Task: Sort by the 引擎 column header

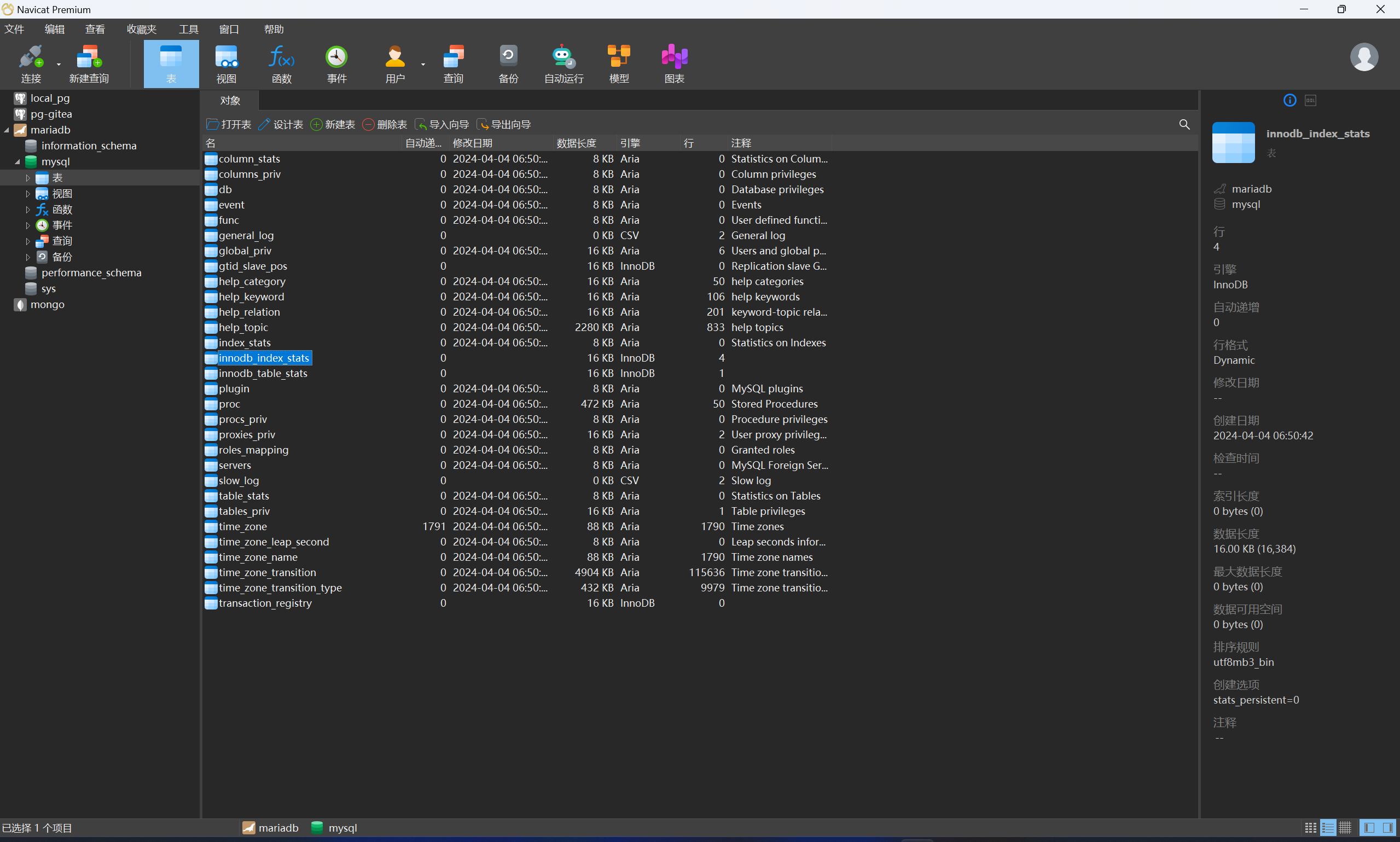Action: coord(648,143)
